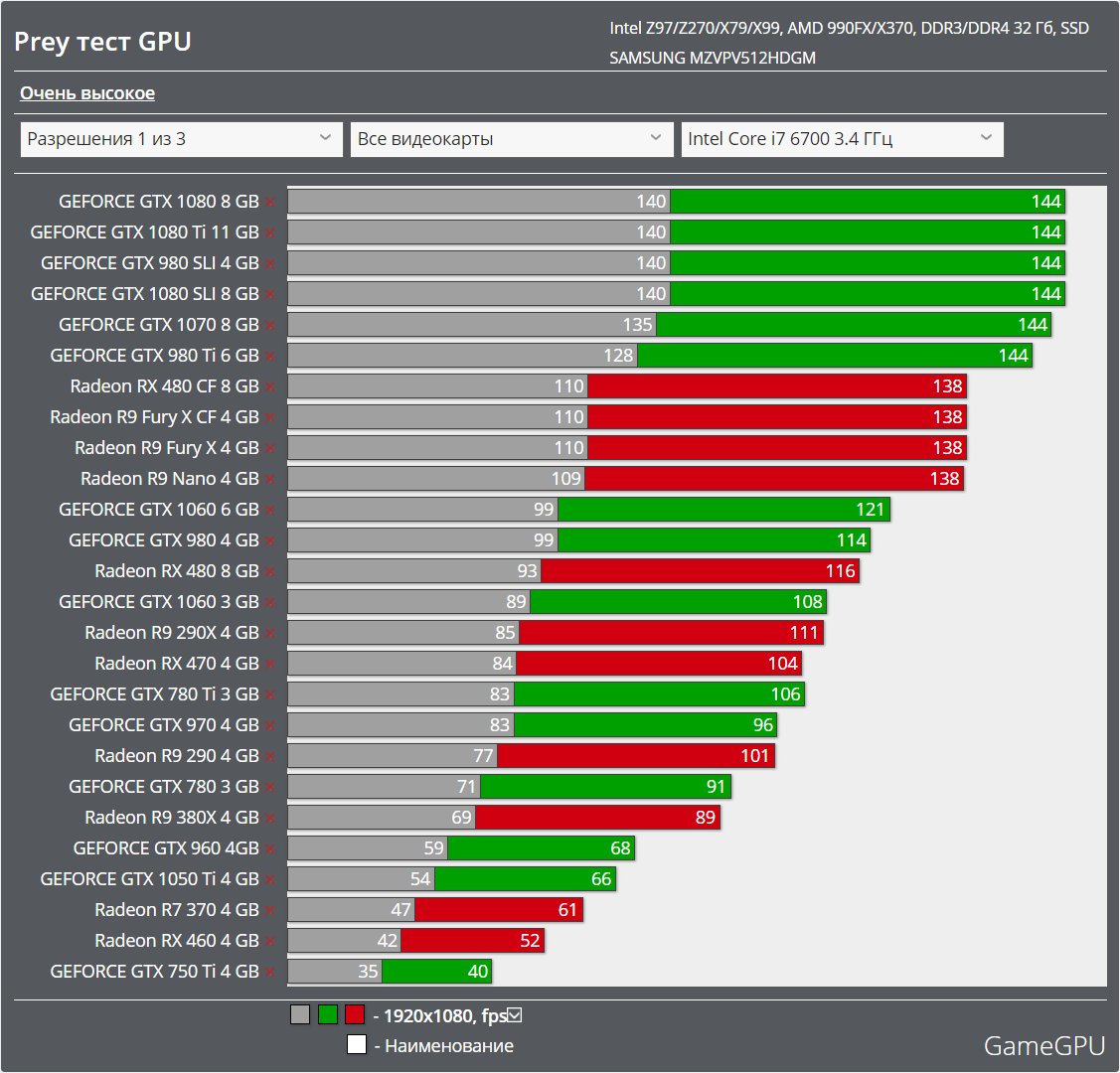The width and height of the screenshot is (1120, 1073).
Task: Toggle the 1920x1080 fps checkbox
Action: point(515,1014)
